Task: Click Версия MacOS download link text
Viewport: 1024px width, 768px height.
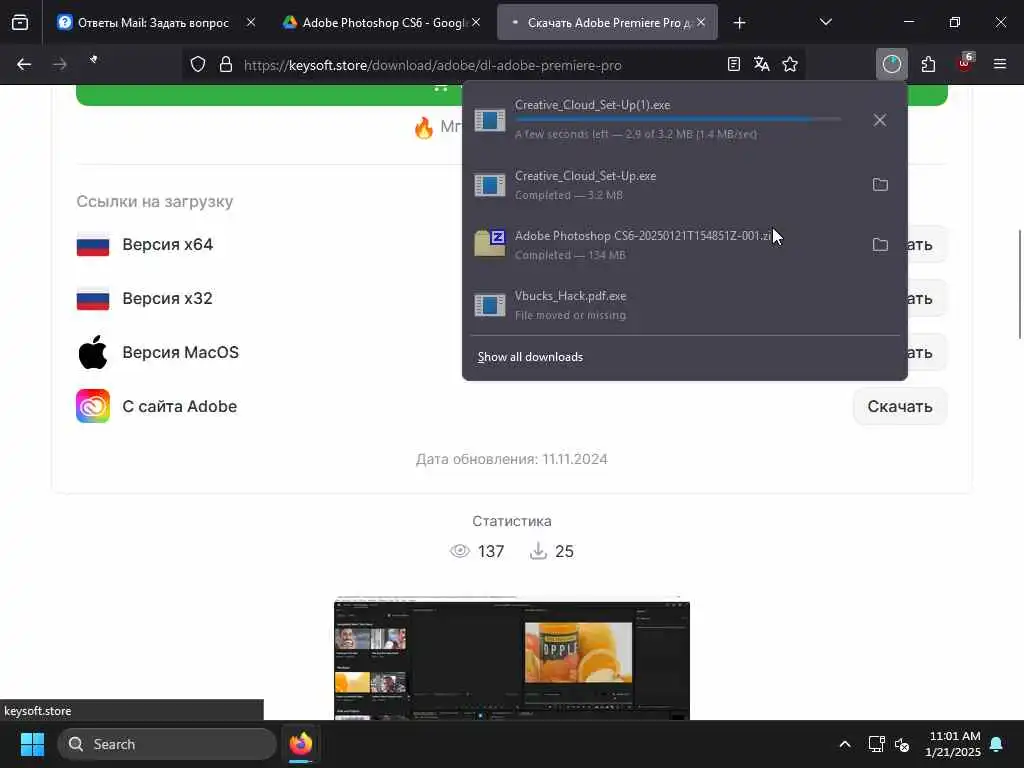Action: coord(181,353)
